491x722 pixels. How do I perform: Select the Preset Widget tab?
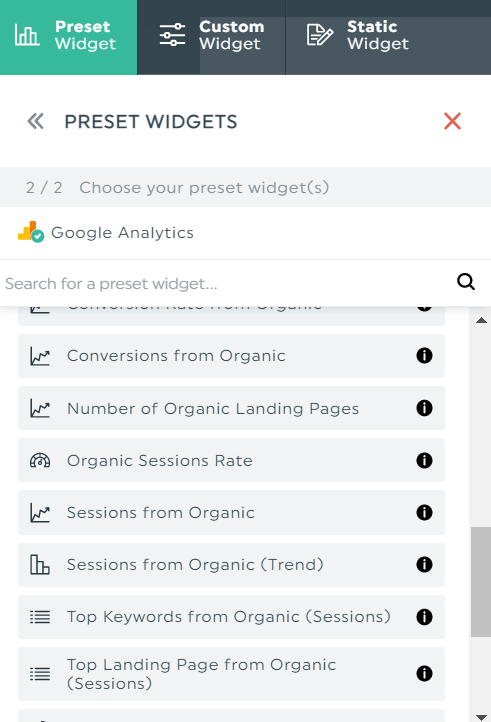[x=68, y=37]
